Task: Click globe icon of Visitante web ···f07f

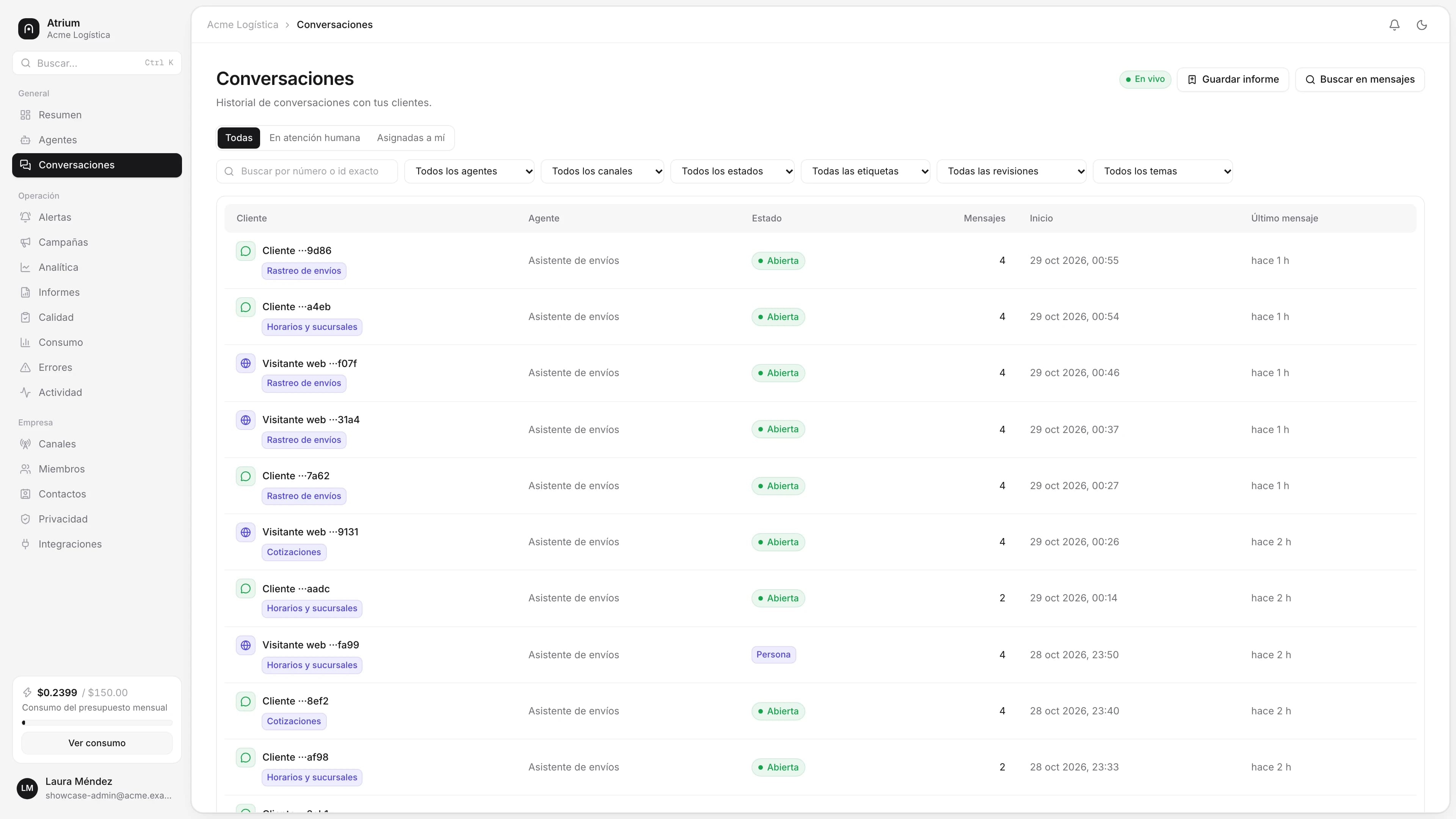Action: [x=245, y=364]
